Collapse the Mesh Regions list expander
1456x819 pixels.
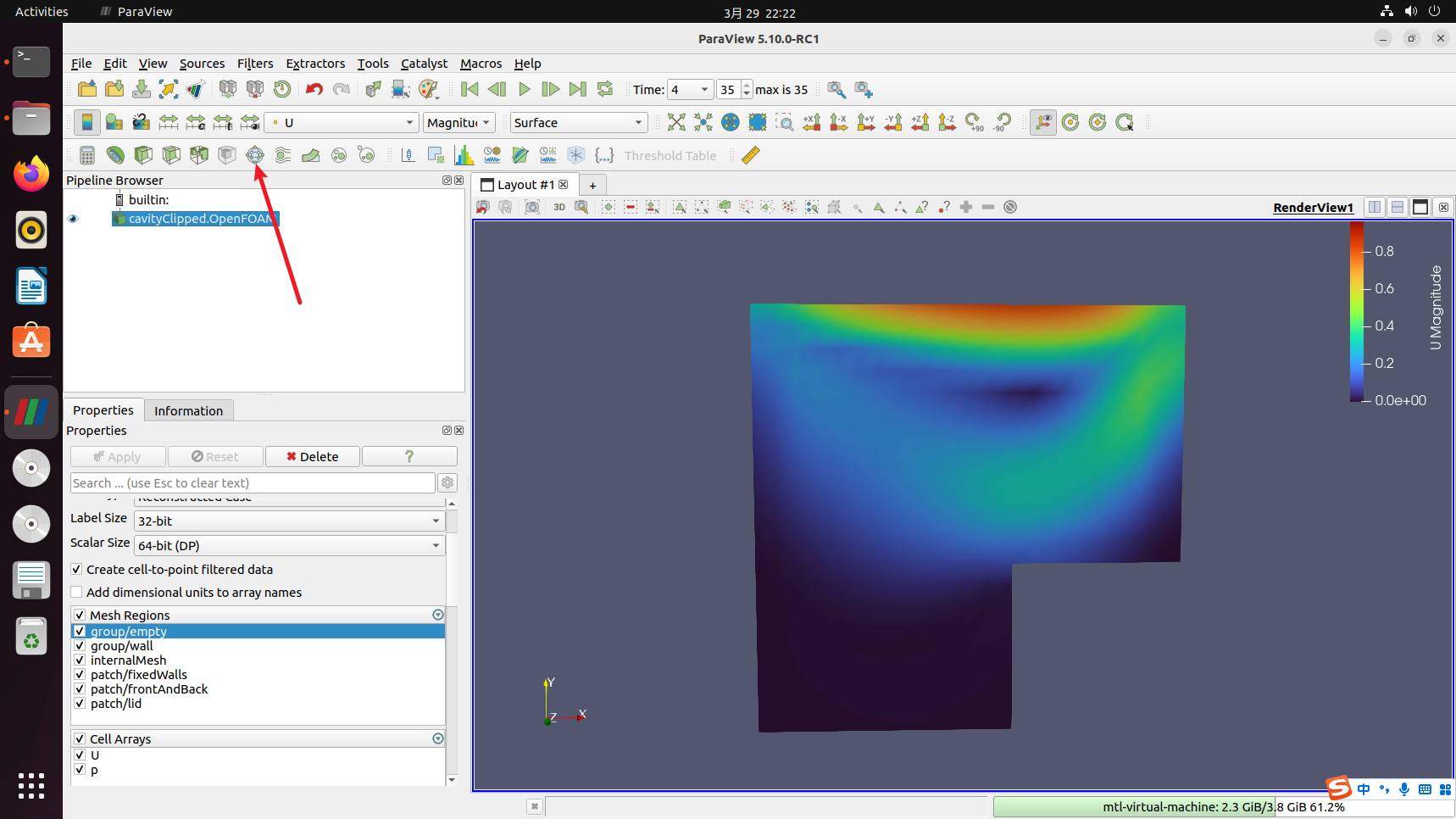tap(438, 615)
